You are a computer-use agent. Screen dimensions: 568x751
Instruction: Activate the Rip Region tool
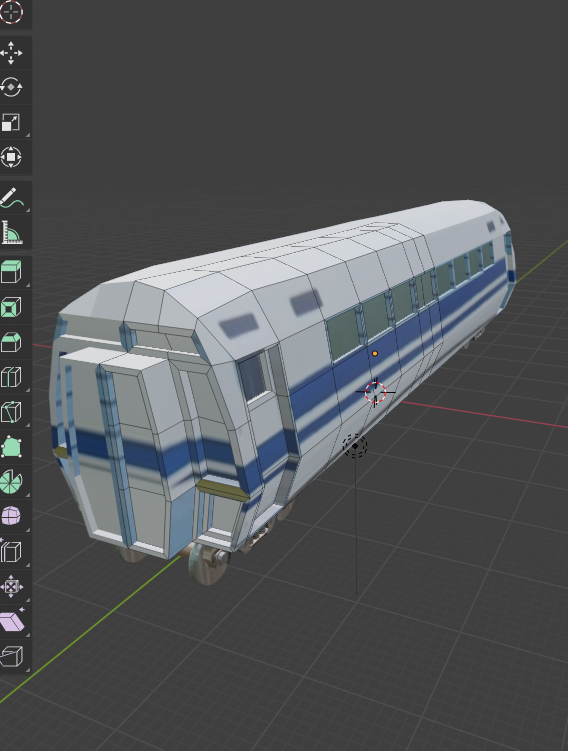click(x=11, y=656)
